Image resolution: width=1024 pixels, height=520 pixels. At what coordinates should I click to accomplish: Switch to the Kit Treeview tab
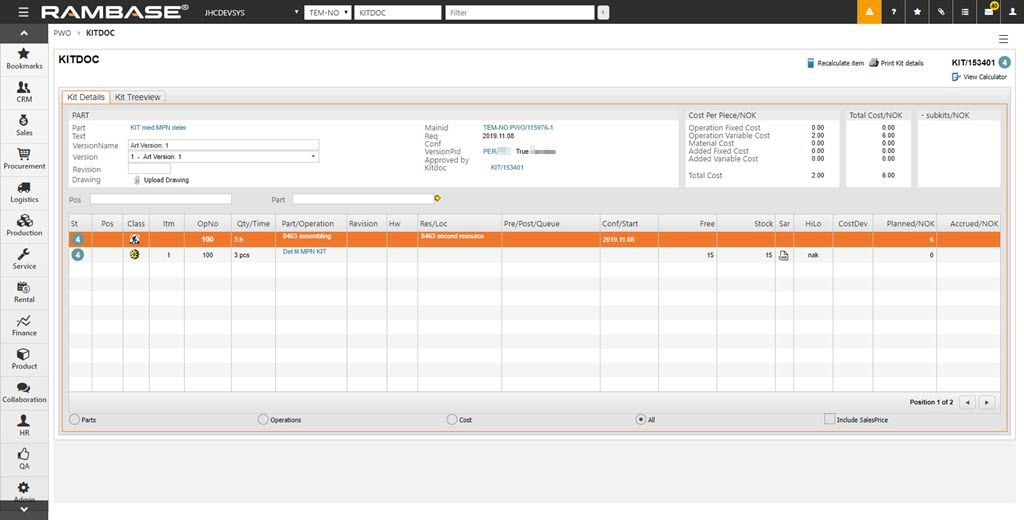tap(138, 97)
